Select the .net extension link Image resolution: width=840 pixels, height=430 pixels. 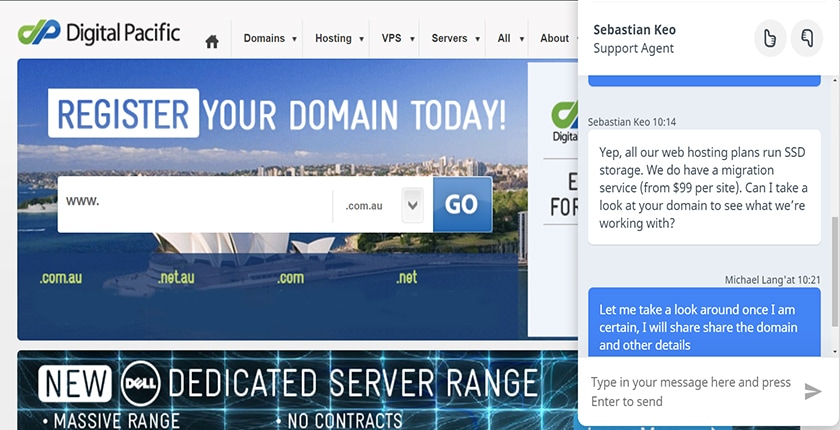pos(407,277)
